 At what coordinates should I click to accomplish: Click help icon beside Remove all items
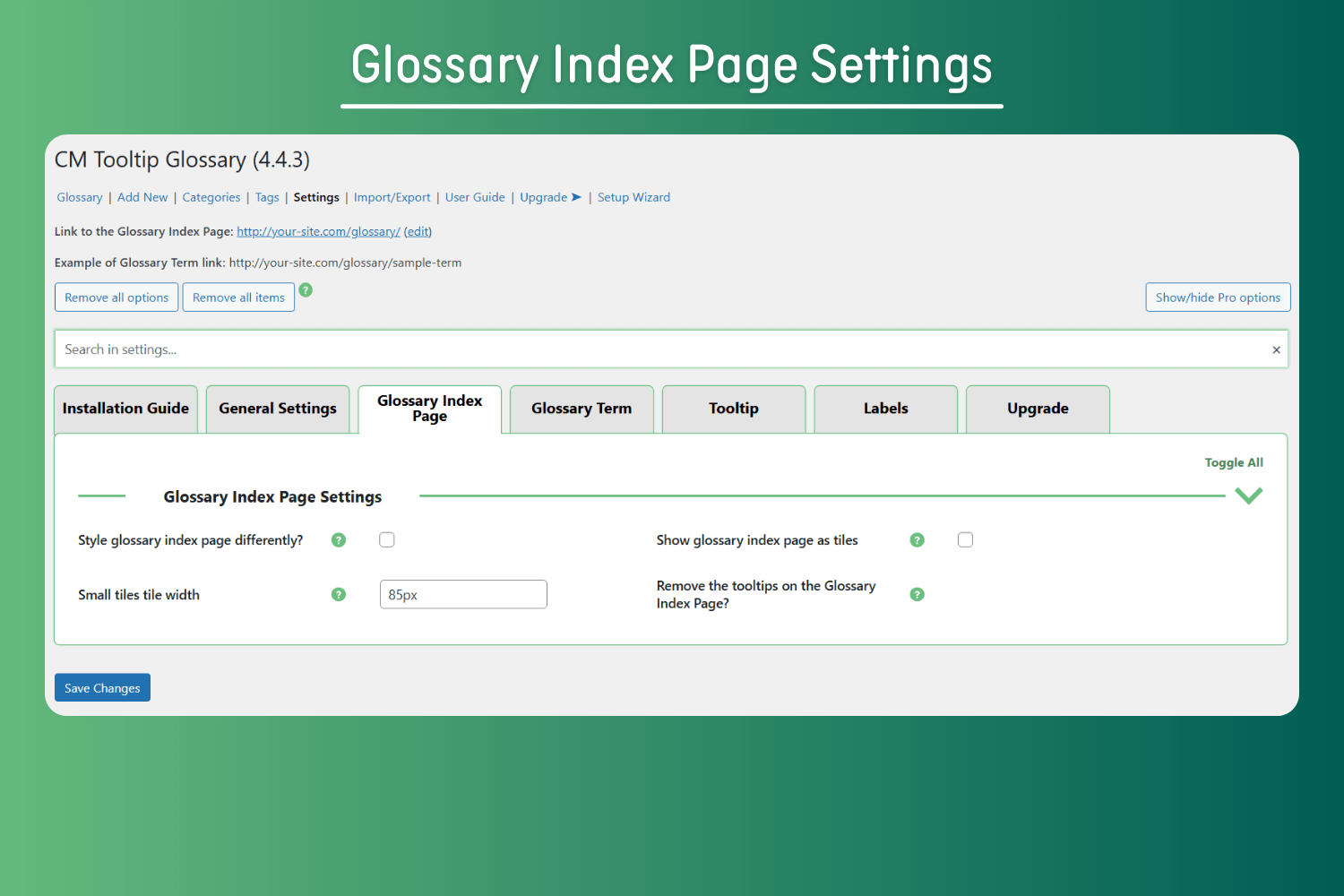[x=306, y=290]
